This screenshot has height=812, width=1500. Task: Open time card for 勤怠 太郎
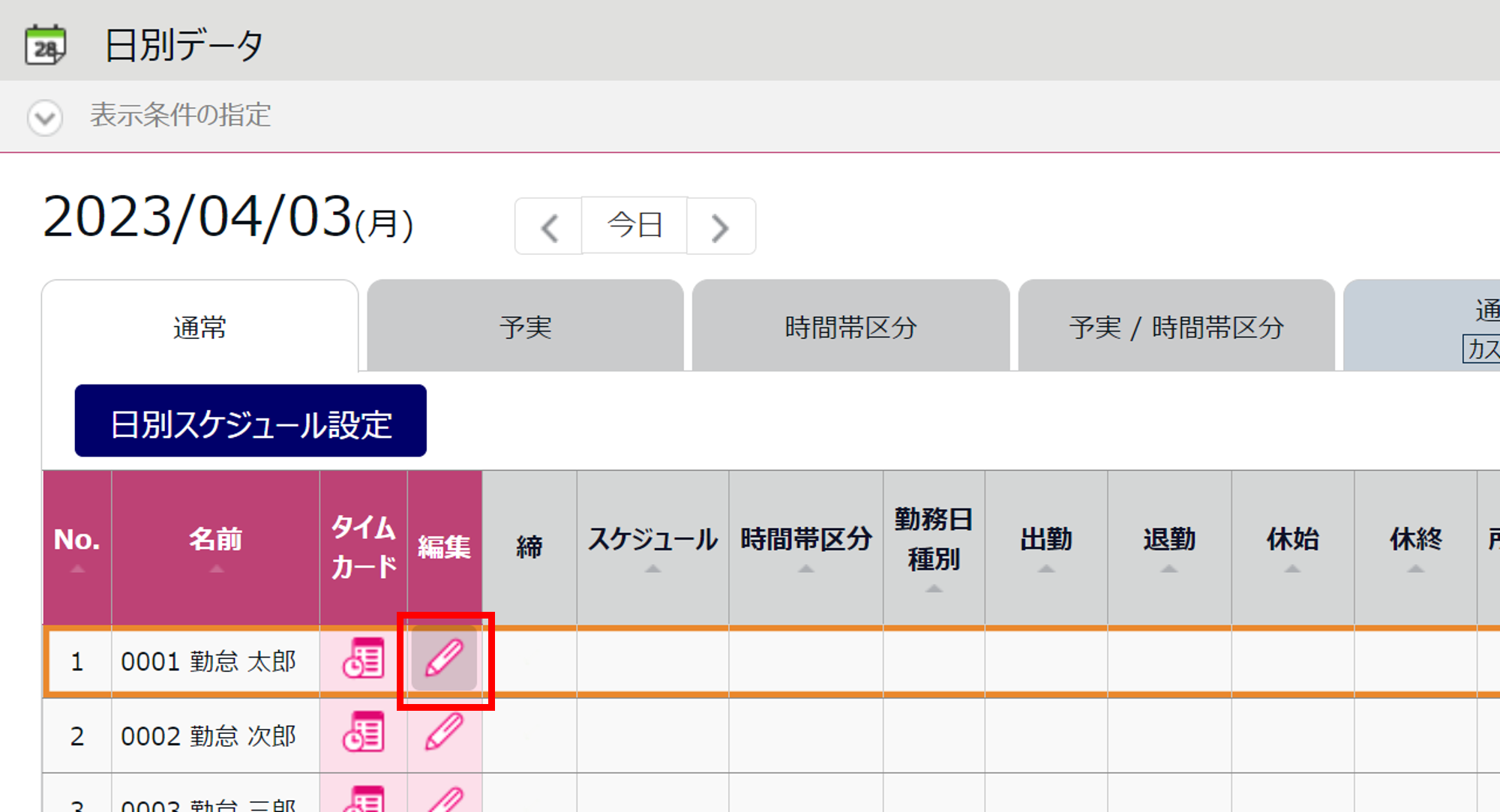tap(364, 658)
